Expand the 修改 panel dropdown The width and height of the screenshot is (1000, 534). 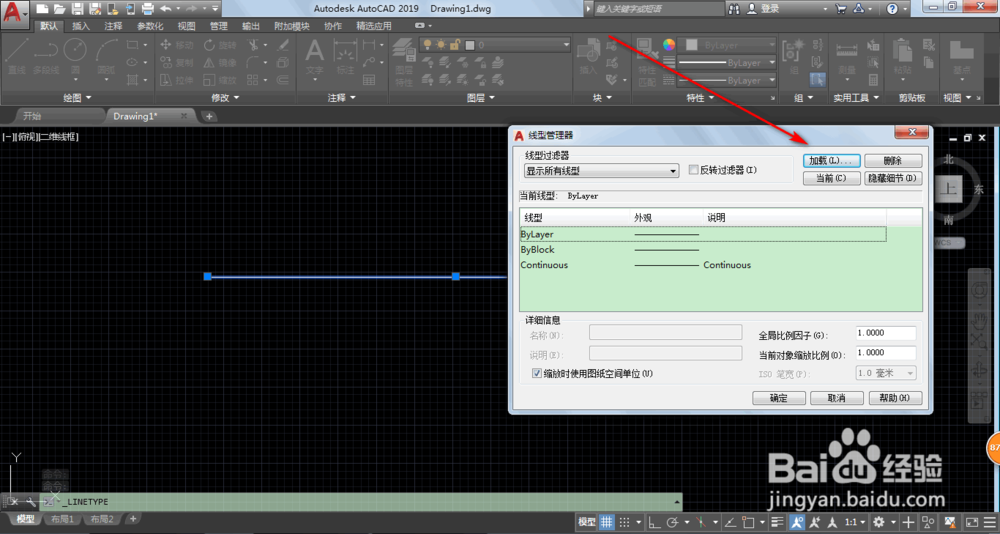pyautogui.click(x=225, y=98)
